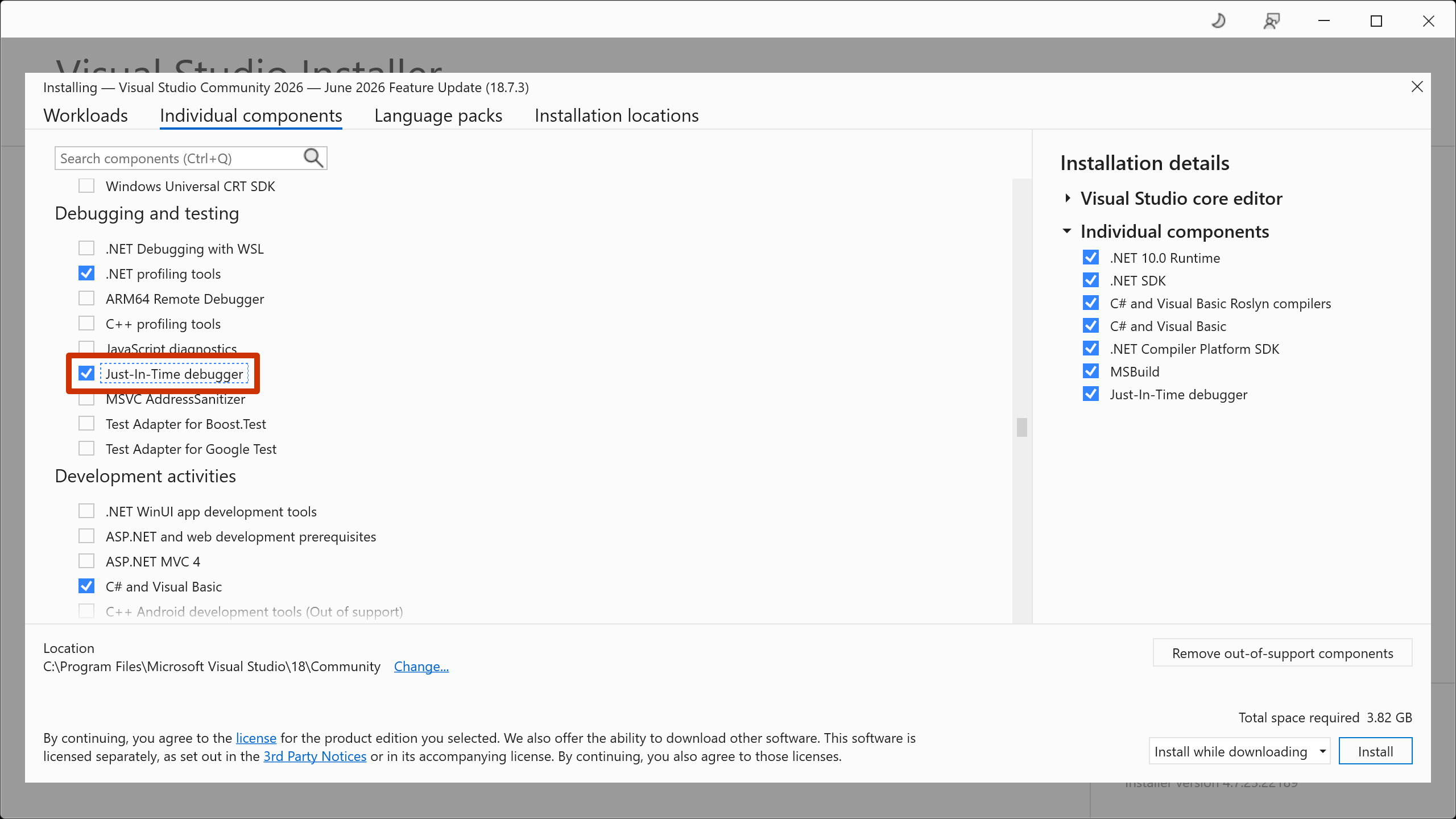Screen dimensions: 1456x819
Task: Click the Installation details heading
Action: click(x=1145, y=163)
